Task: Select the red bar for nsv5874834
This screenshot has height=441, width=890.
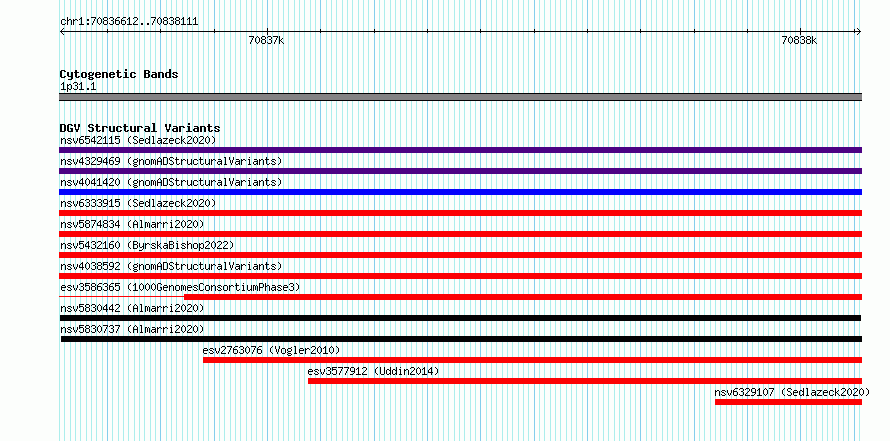Action: point(460,234)
